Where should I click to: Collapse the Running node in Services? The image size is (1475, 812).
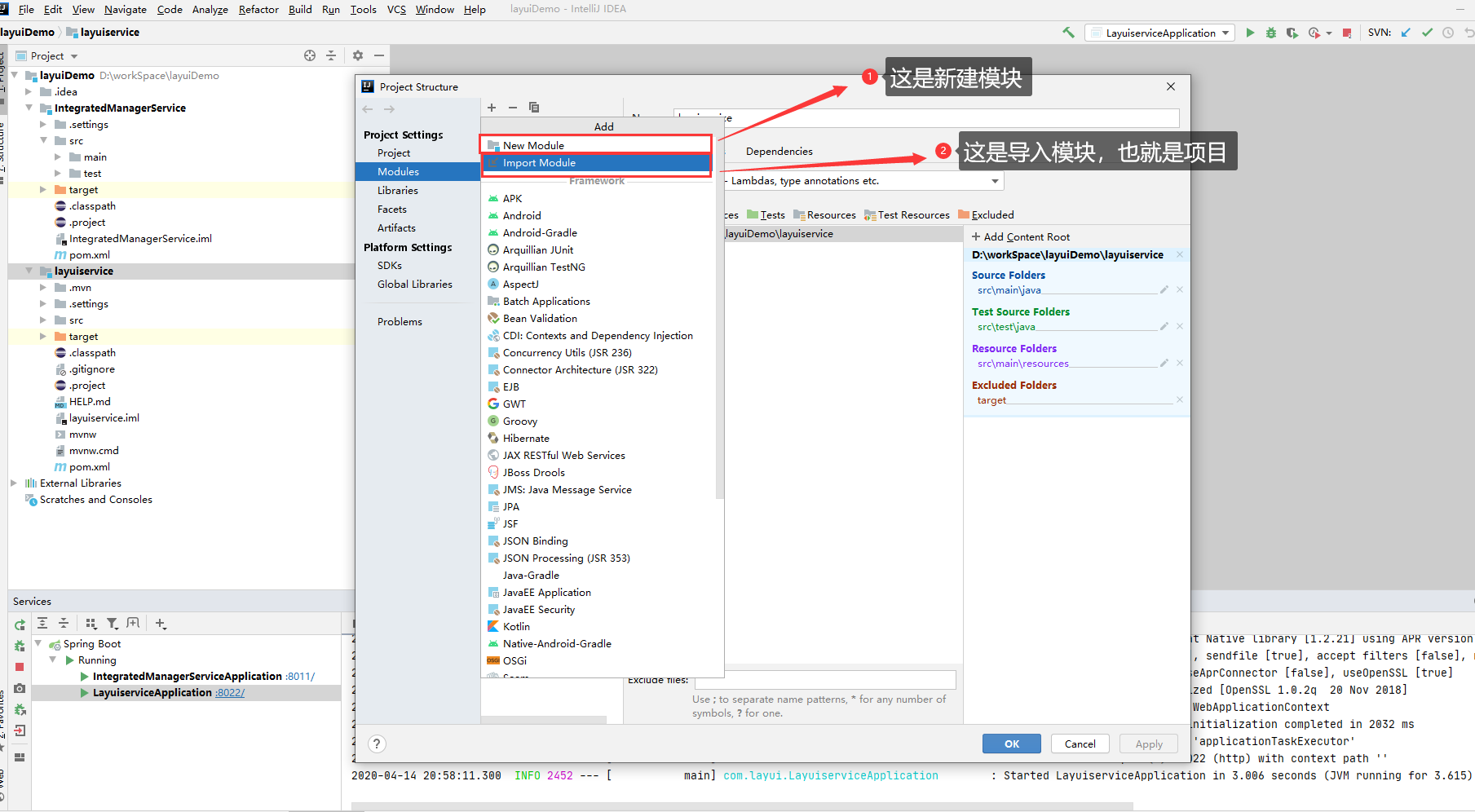click(x=53, y=660)
